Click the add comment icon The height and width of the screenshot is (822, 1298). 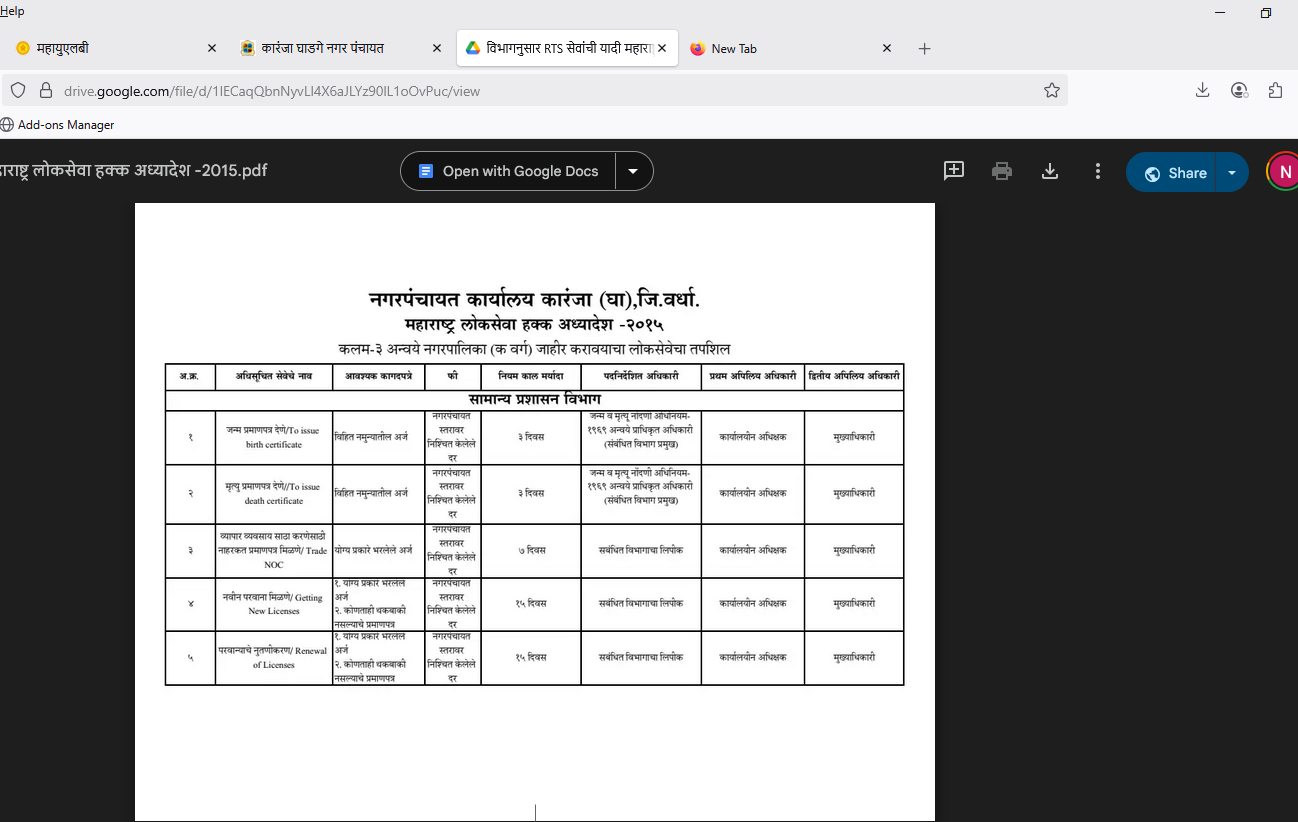(x=954, y=171)
